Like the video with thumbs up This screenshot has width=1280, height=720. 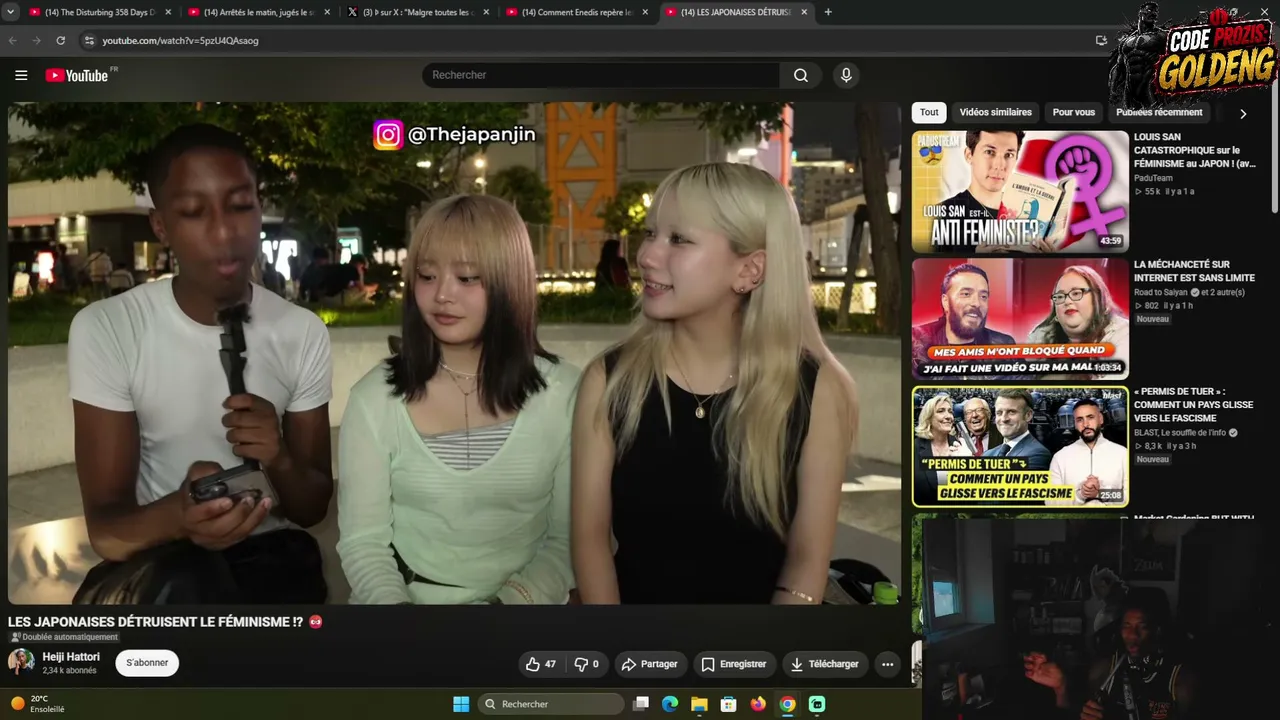tap(541, 664)
